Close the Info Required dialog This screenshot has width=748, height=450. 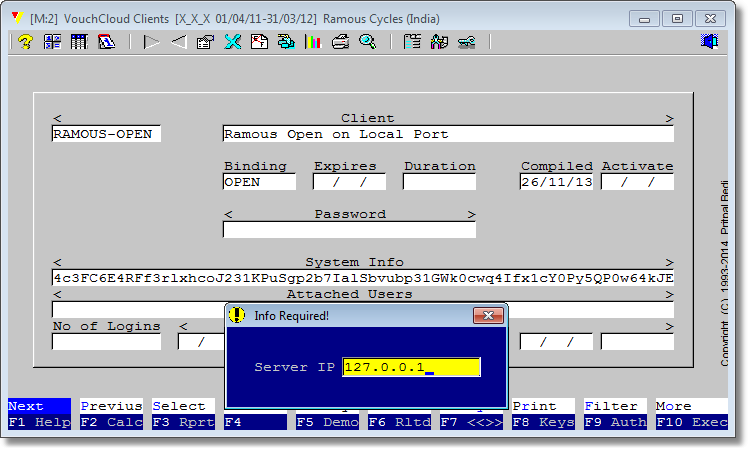tap(488, 315)
